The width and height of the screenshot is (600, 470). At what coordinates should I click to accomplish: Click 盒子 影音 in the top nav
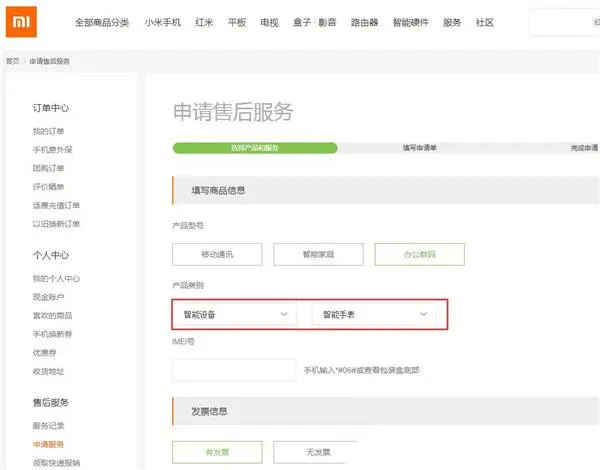(315, 23)
